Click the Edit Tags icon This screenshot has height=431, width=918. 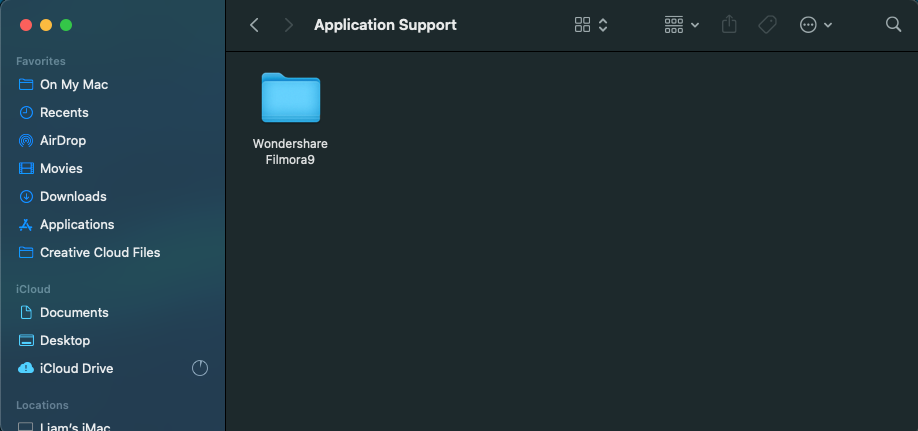click(767, 25)
